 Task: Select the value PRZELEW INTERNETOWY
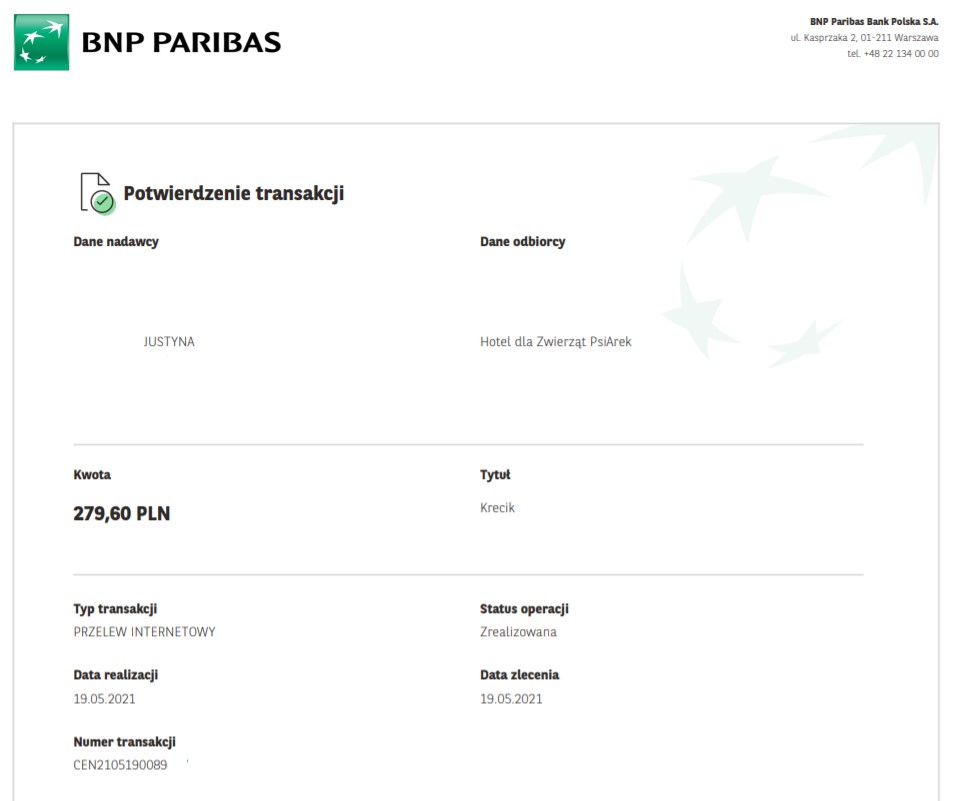tap(144, 632)
